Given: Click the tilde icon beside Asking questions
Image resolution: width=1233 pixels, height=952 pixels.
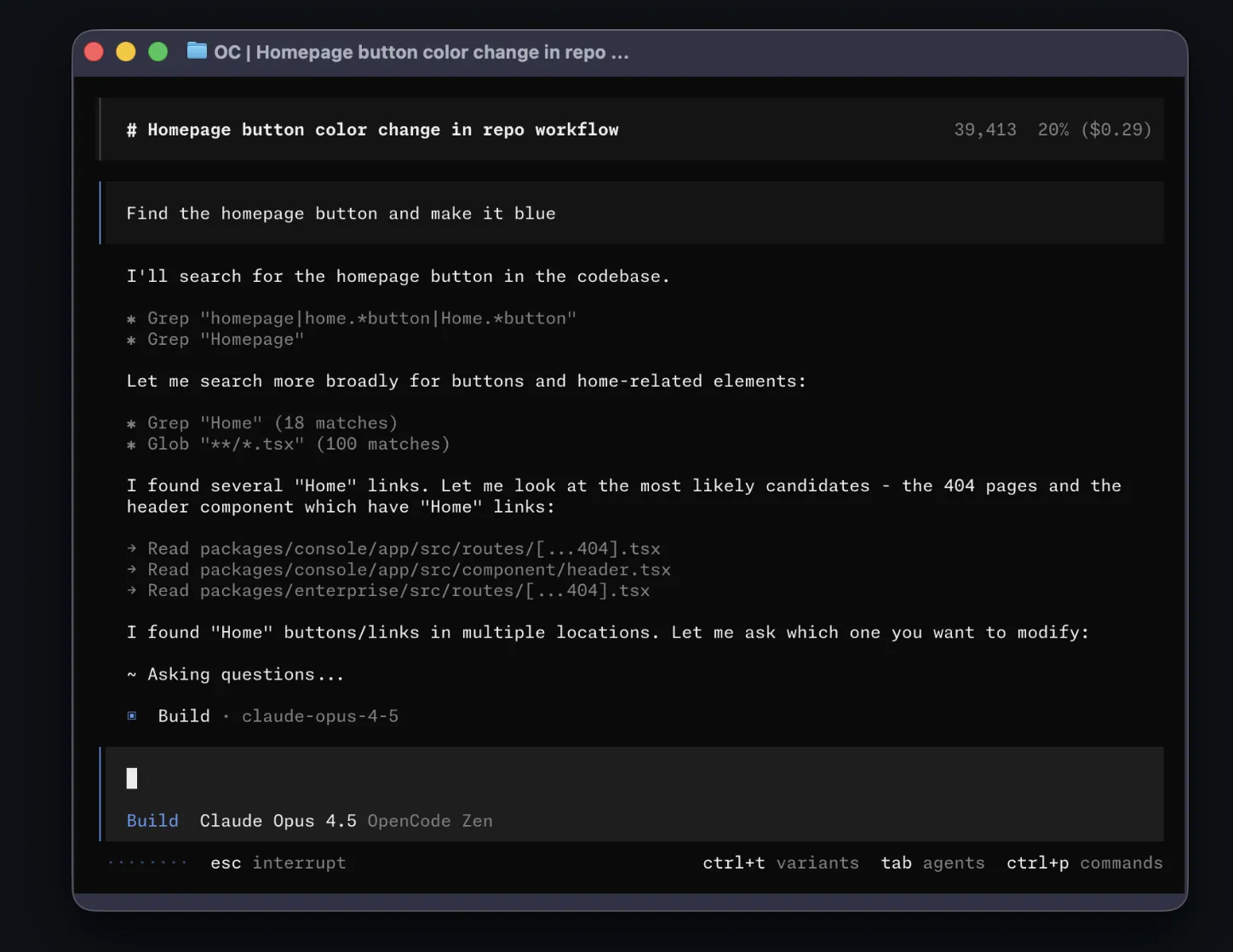Looking at the screenshot, I should (x=130, y=674).
